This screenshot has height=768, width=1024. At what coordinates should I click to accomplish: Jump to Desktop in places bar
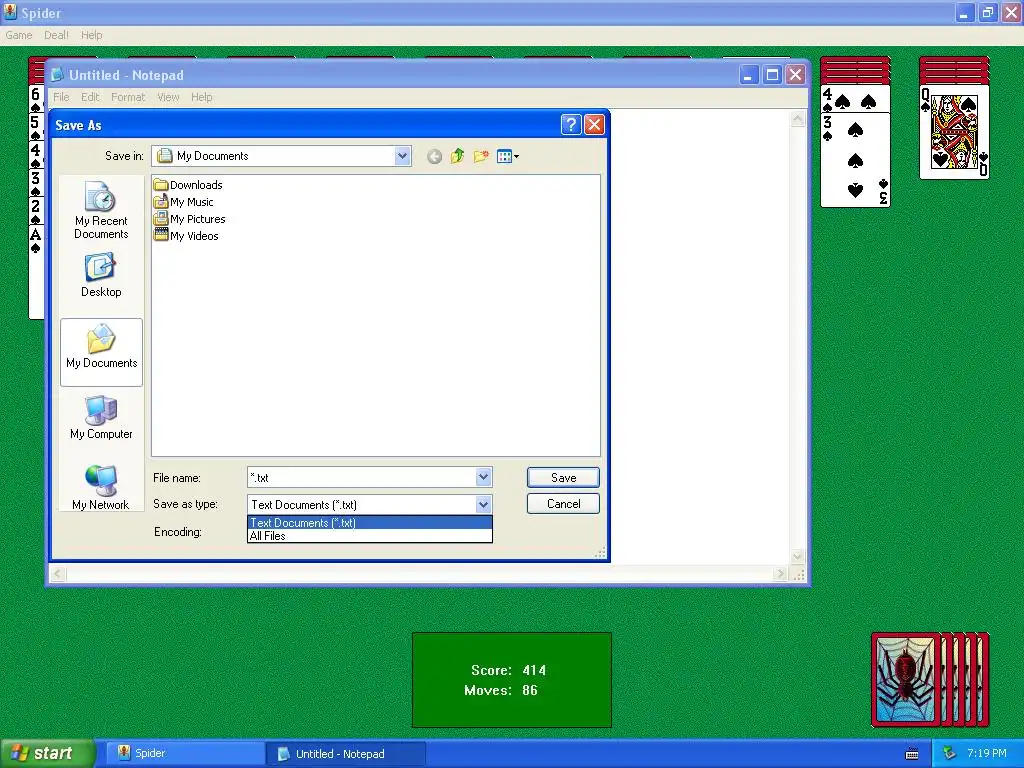(101, 276)
